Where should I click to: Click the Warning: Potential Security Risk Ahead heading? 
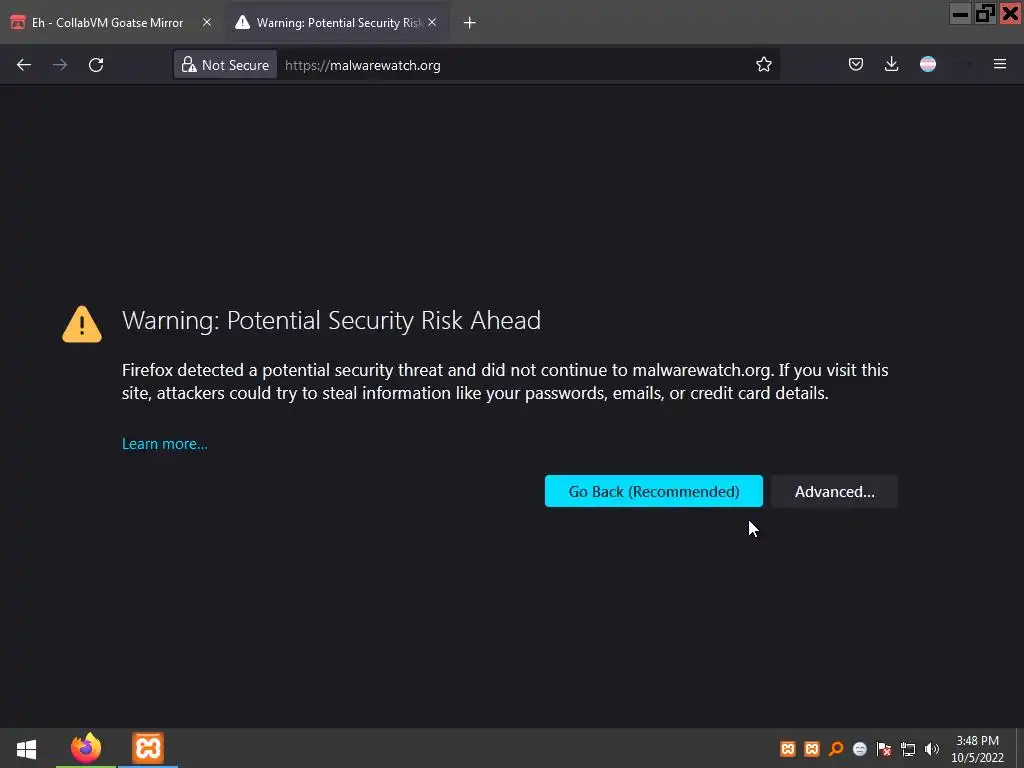click(x=331, y=320)
